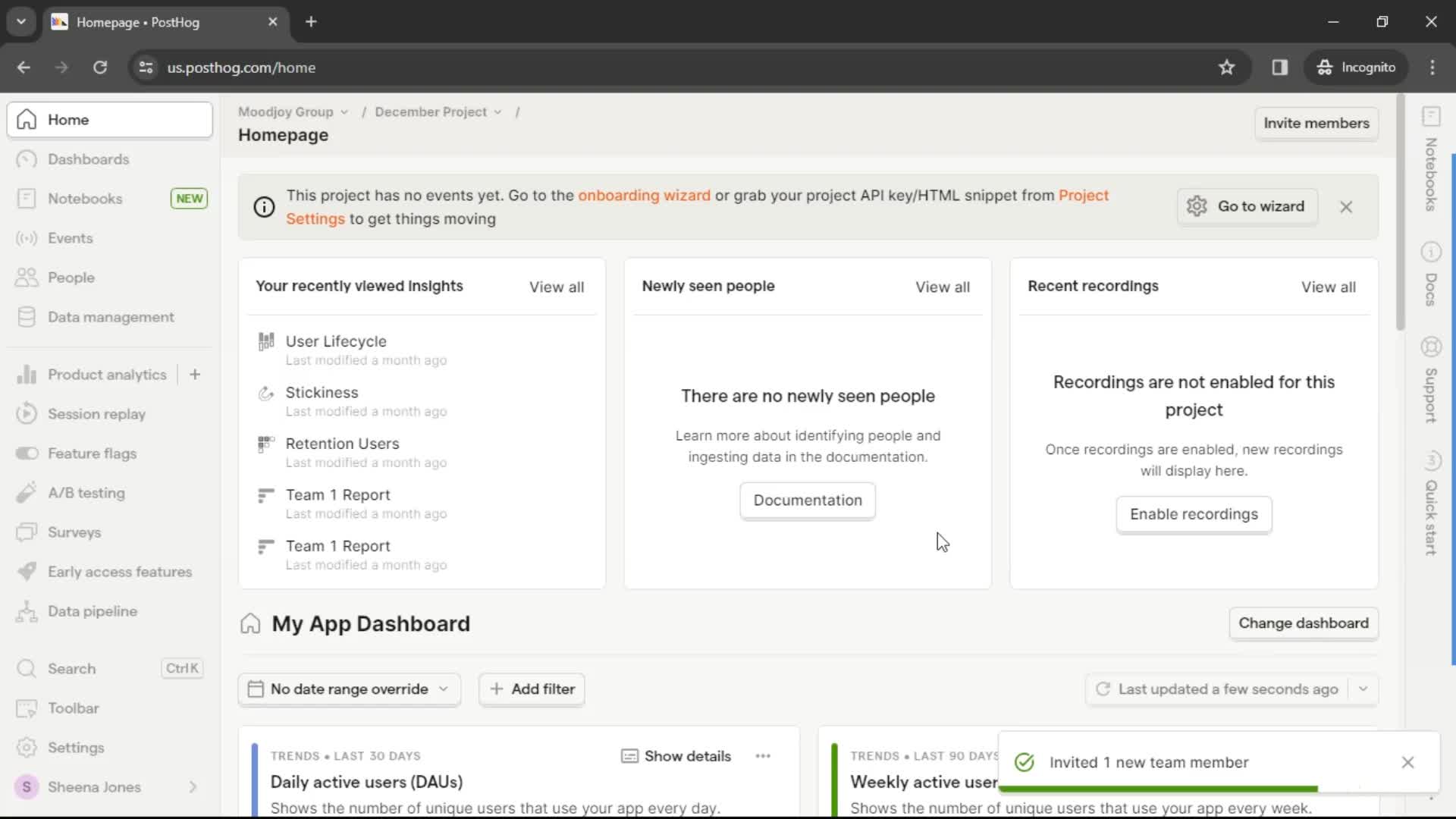Open the No date range override dropdown

(349, 689)
